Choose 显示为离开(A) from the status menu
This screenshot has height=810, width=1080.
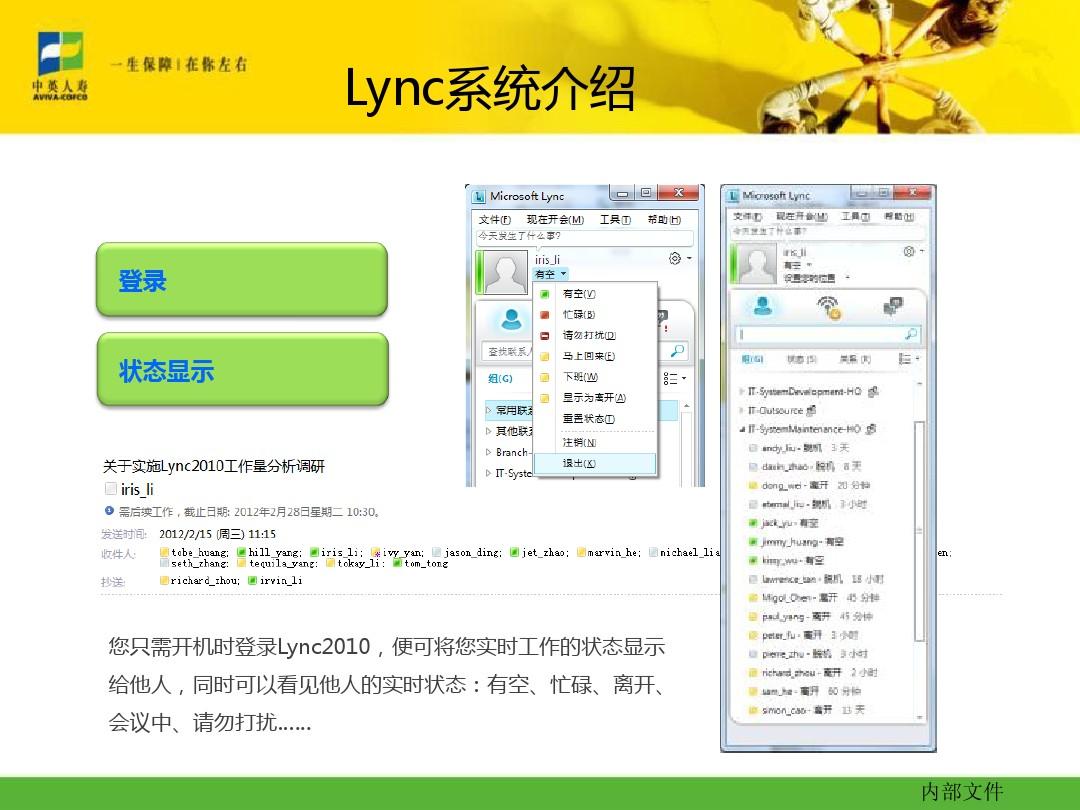point(595,397)
